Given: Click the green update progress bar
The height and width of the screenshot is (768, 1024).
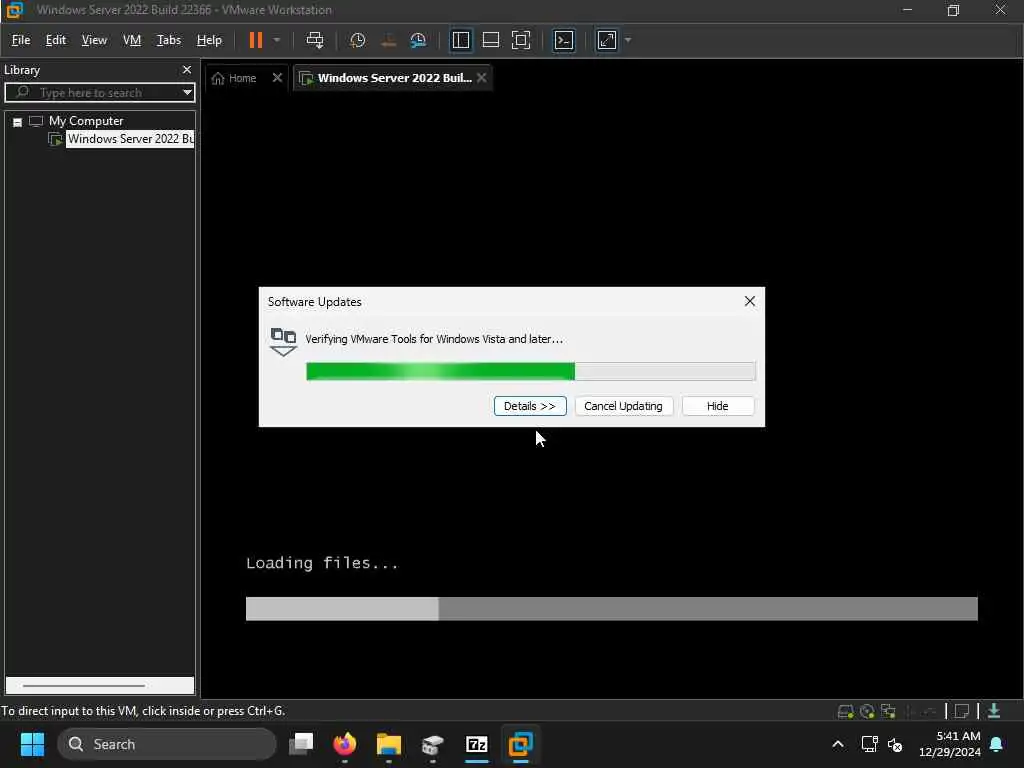Looking at the screenshot, I should tap(530, 371).
